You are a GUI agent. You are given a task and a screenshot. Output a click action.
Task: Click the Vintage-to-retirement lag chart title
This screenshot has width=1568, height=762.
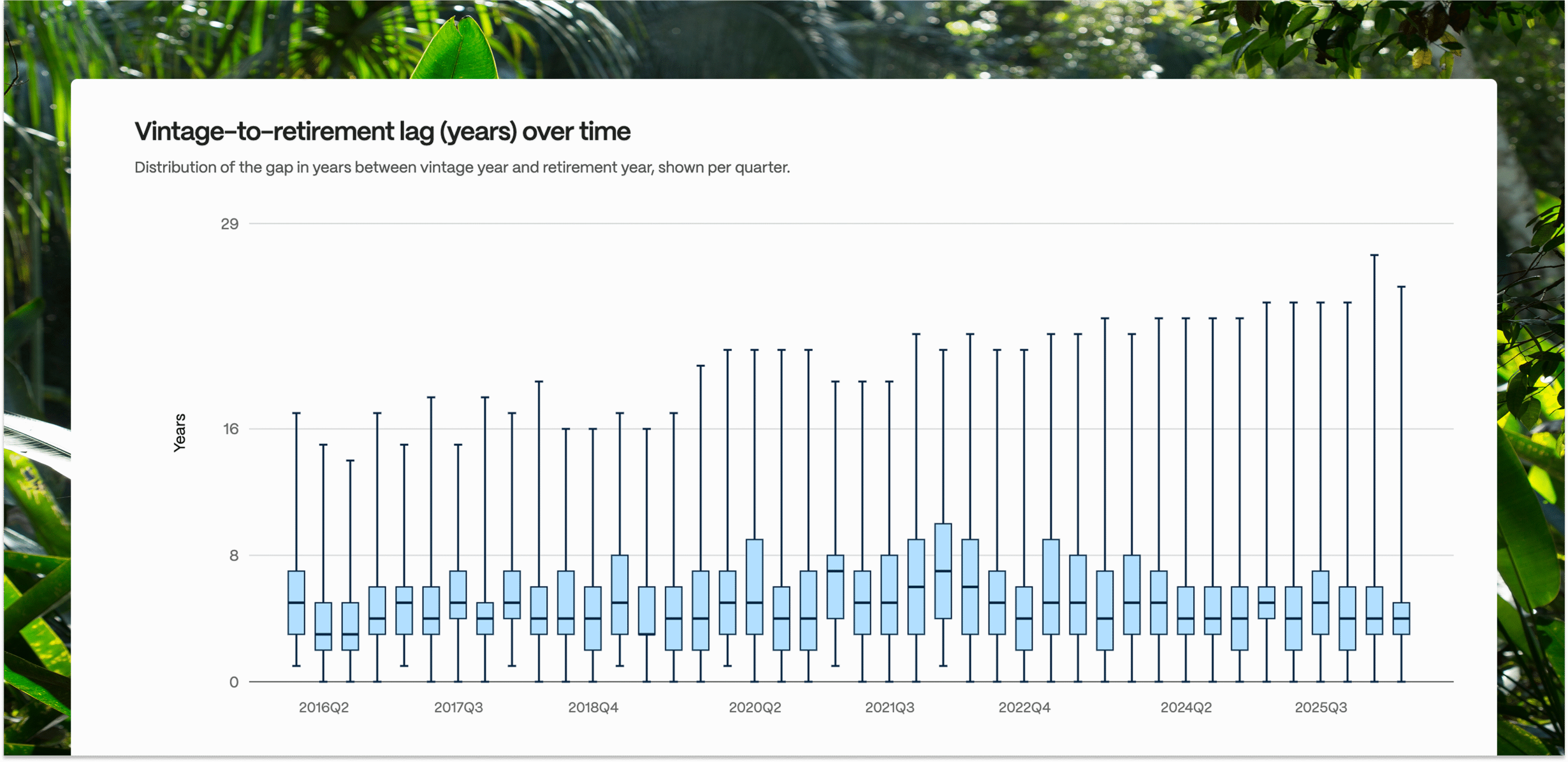pos(382,132)
